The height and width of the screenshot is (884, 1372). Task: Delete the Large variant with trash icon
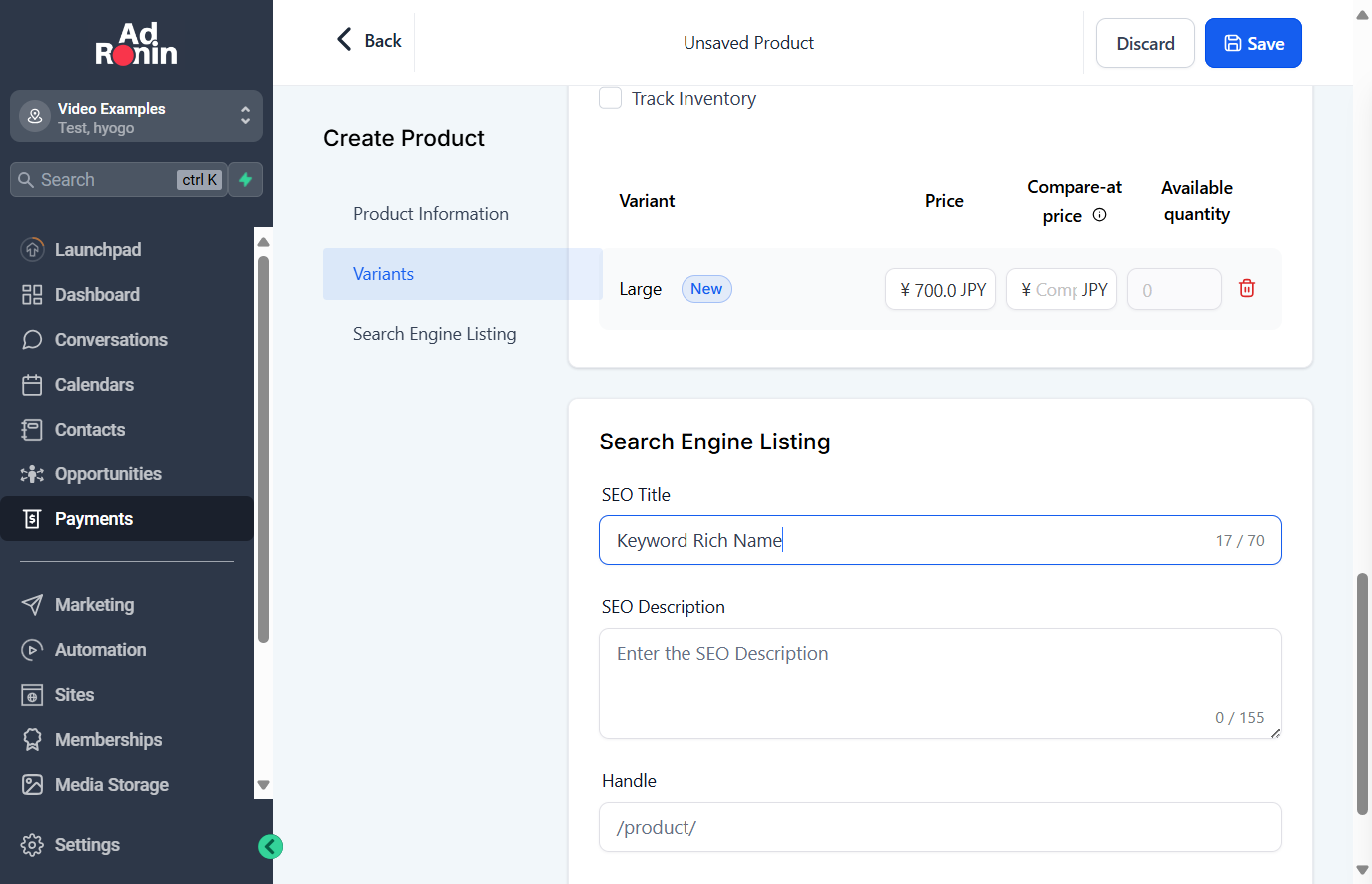tap(1246, 288)
